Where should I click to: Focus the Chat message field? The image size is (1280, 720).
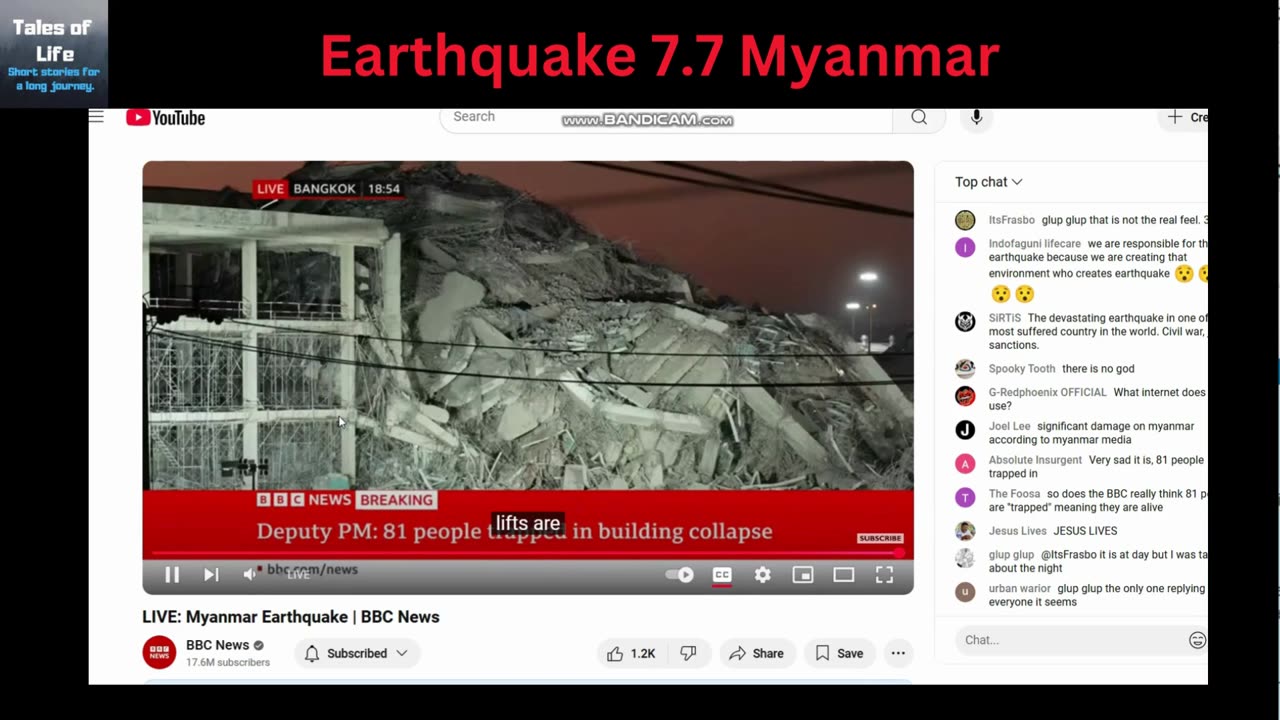coord(1070,640)
